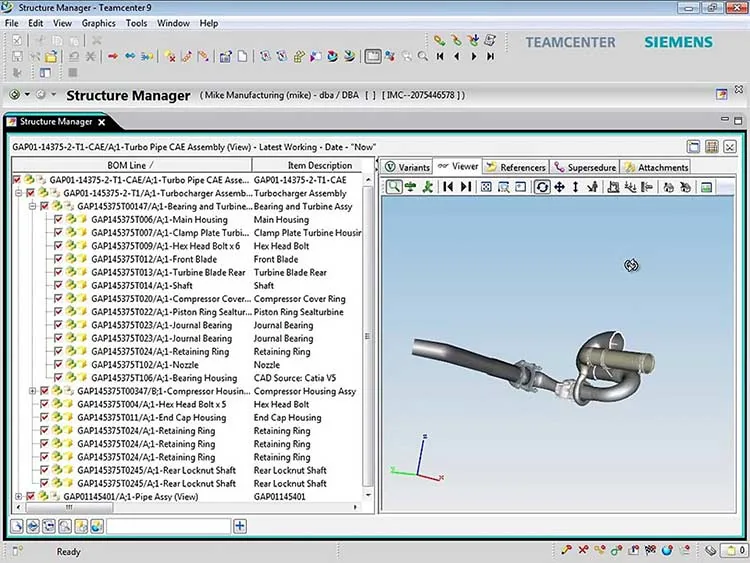Open the folder icon in main toolbar

click(x=51, y=57)
